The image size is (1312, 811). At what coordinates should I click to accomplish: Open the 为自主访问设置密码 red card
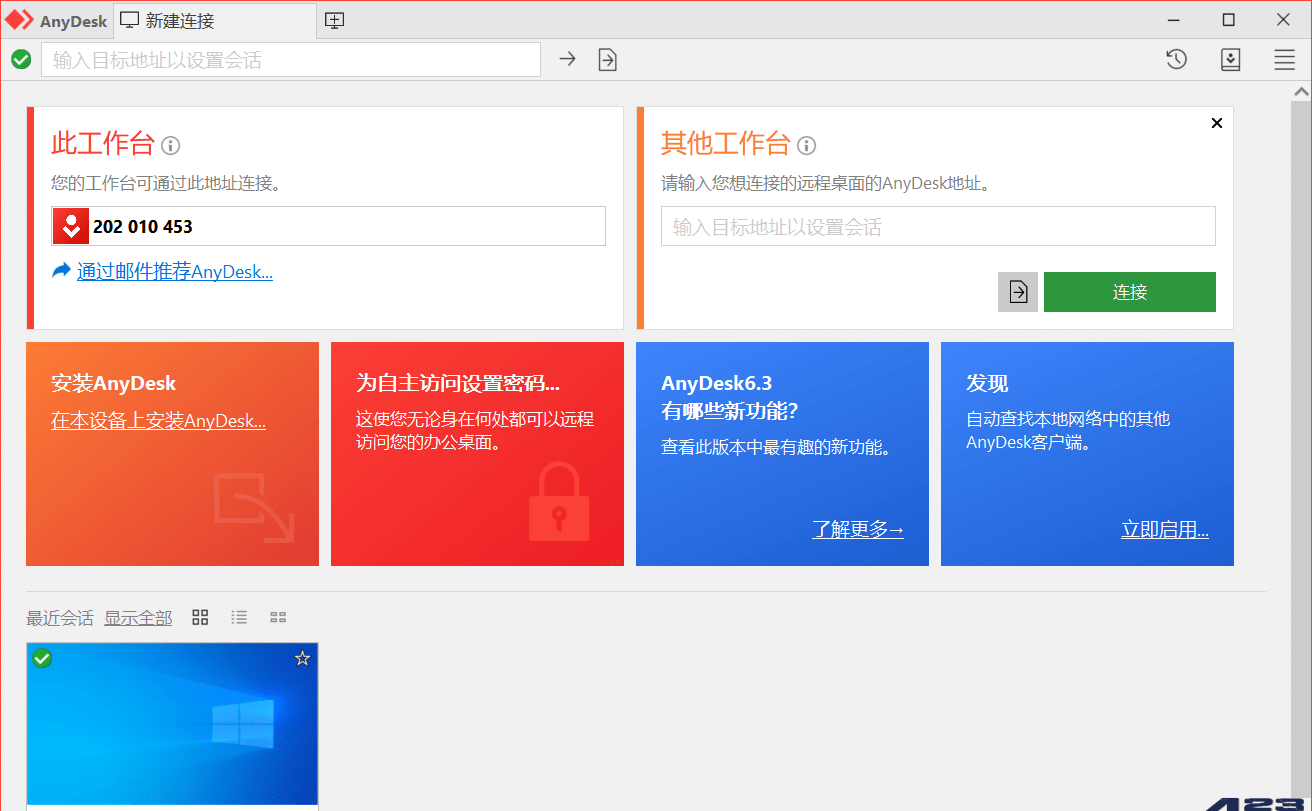click(x=477, y=454)
